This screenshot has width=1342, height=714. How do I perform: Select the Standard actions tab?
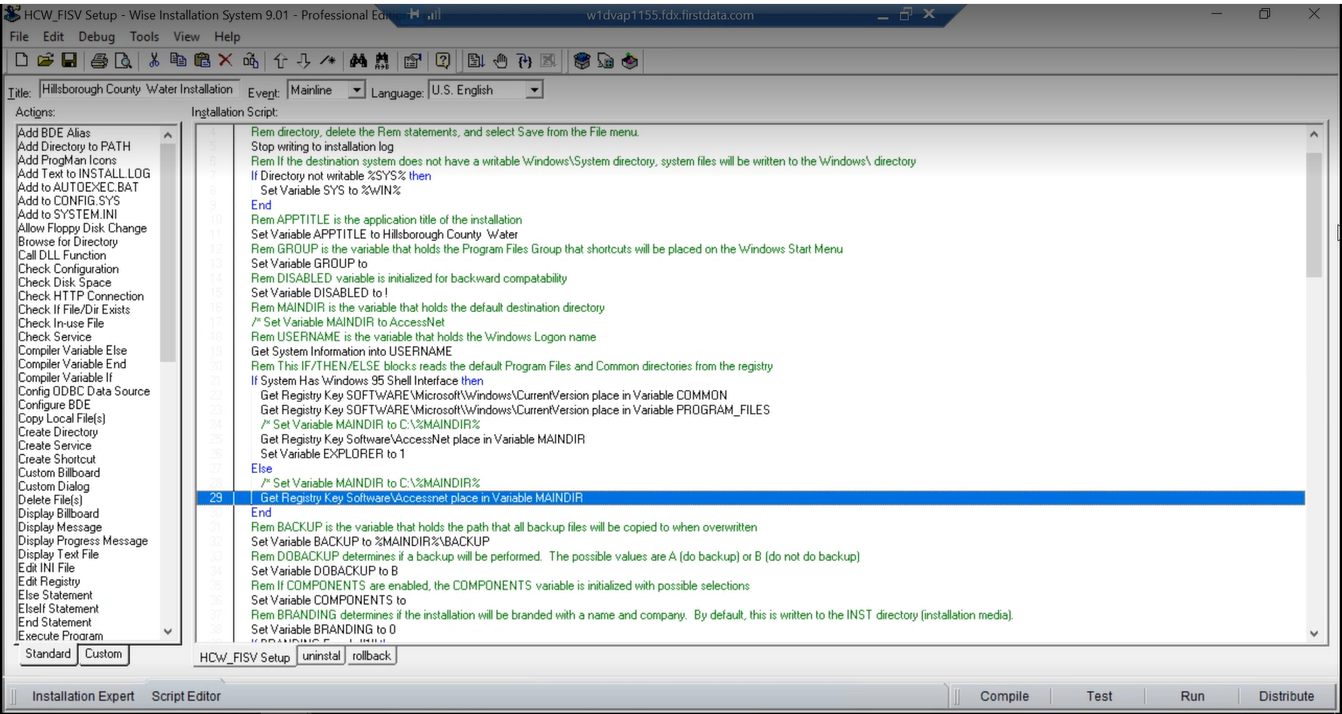[48, 654]
